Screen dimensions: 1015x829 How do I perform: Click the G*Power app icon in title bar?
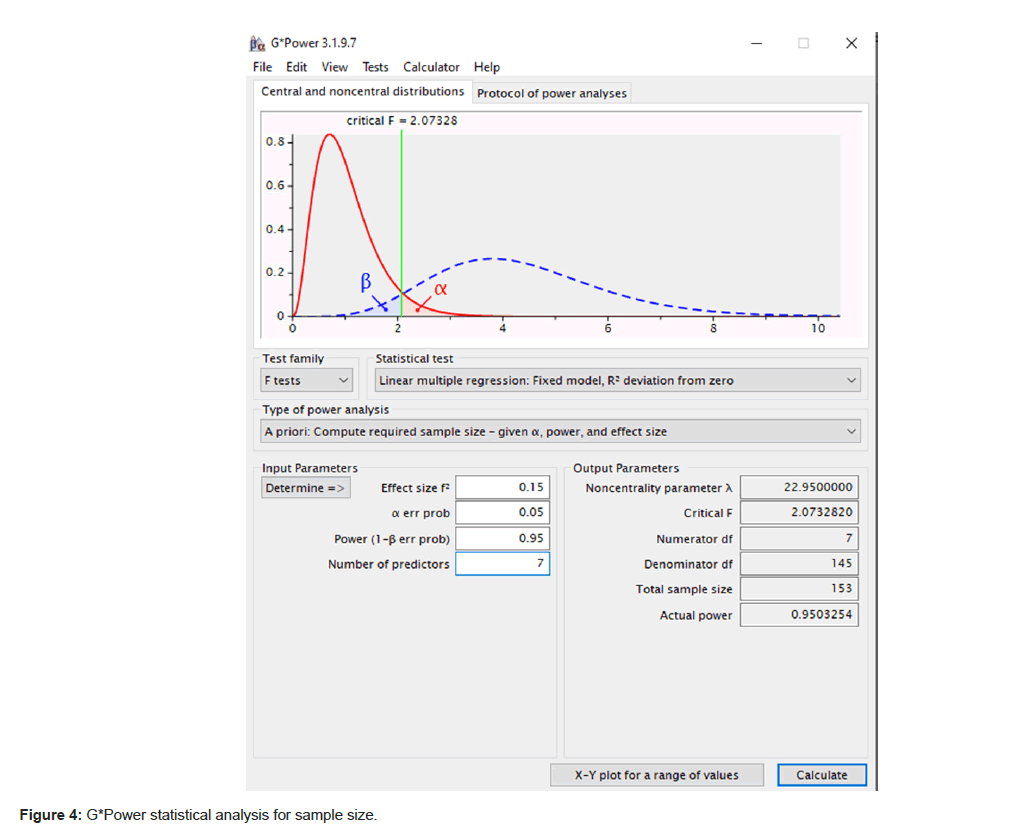[x=257, y=43]
